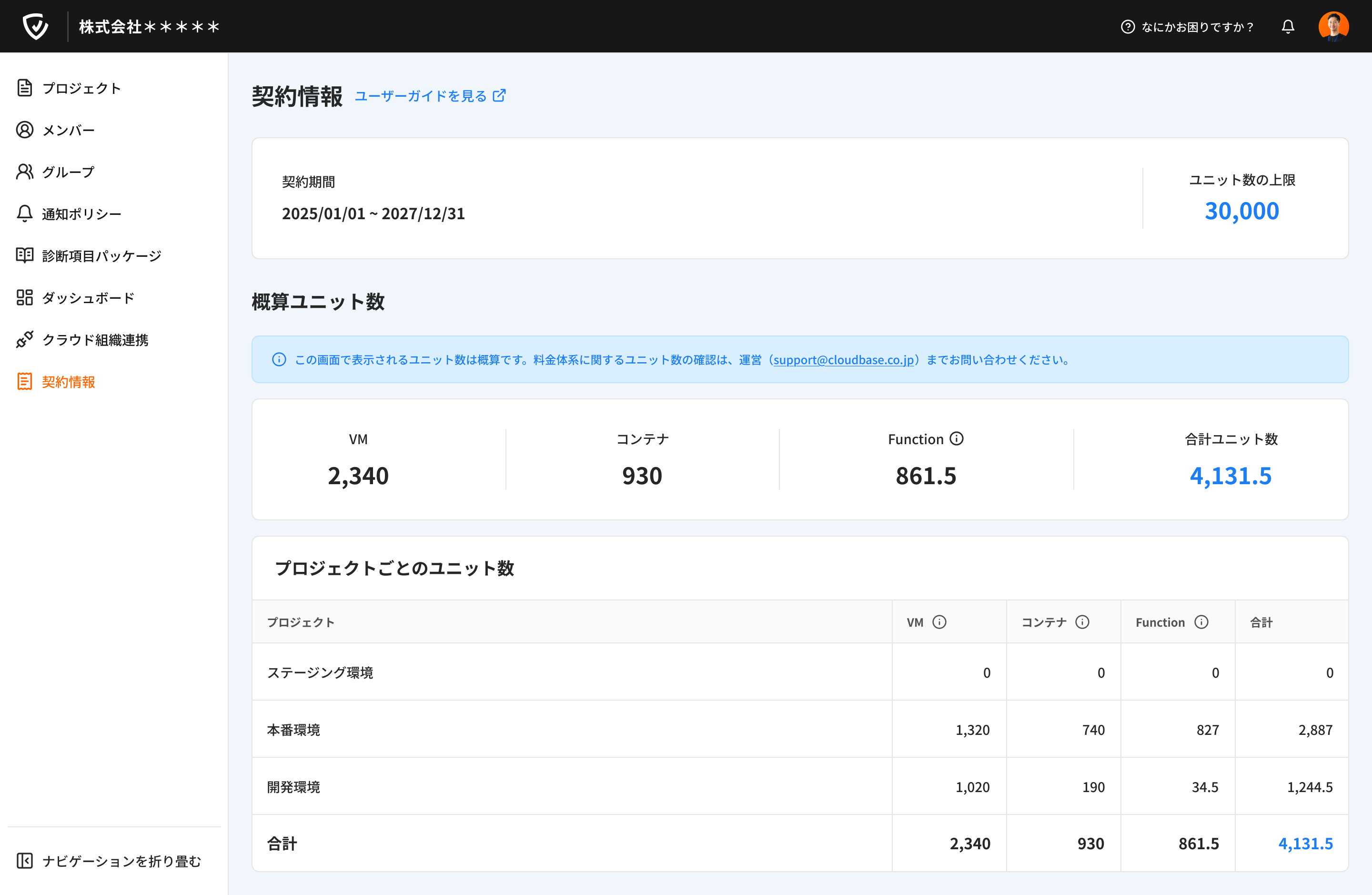Open the ユーザーガイドを見る link
The height and width of the screenshot is (895, 1372).
click(x=421, y=96)
